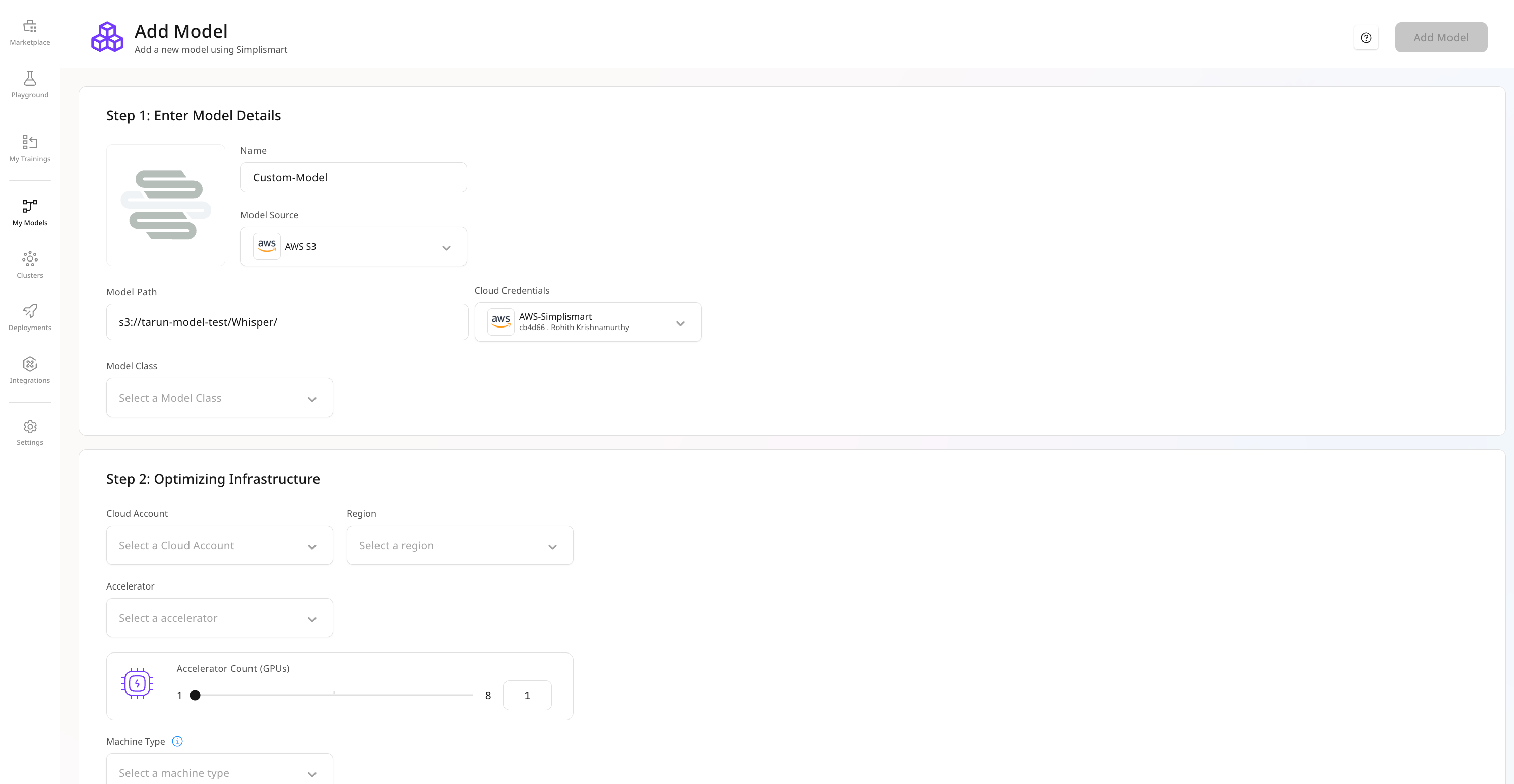
Task: Navigate to Deployments
Action: (x=29, y=317)
